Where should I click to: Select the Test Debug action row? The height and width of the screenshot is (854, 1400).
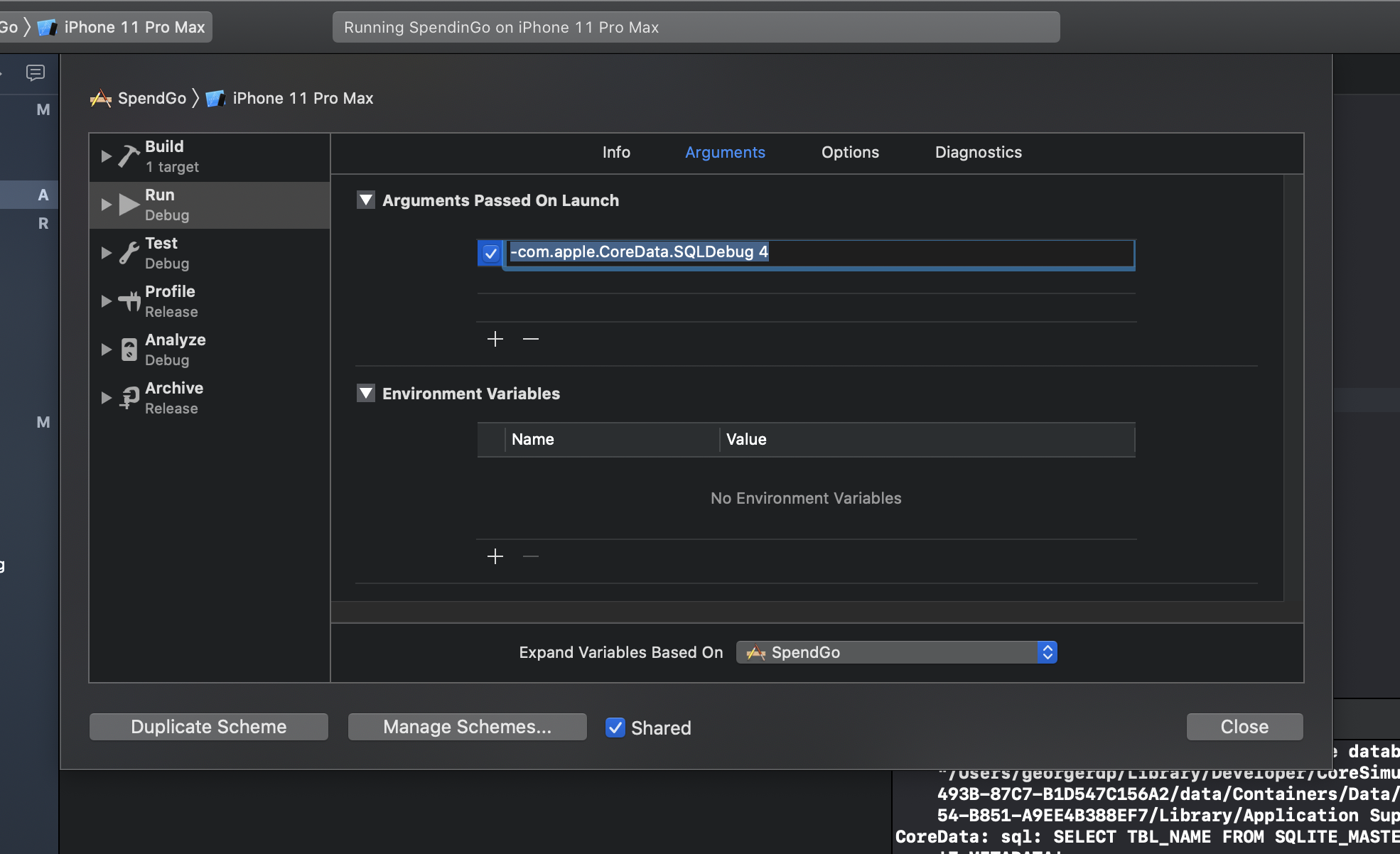(210, 253)
